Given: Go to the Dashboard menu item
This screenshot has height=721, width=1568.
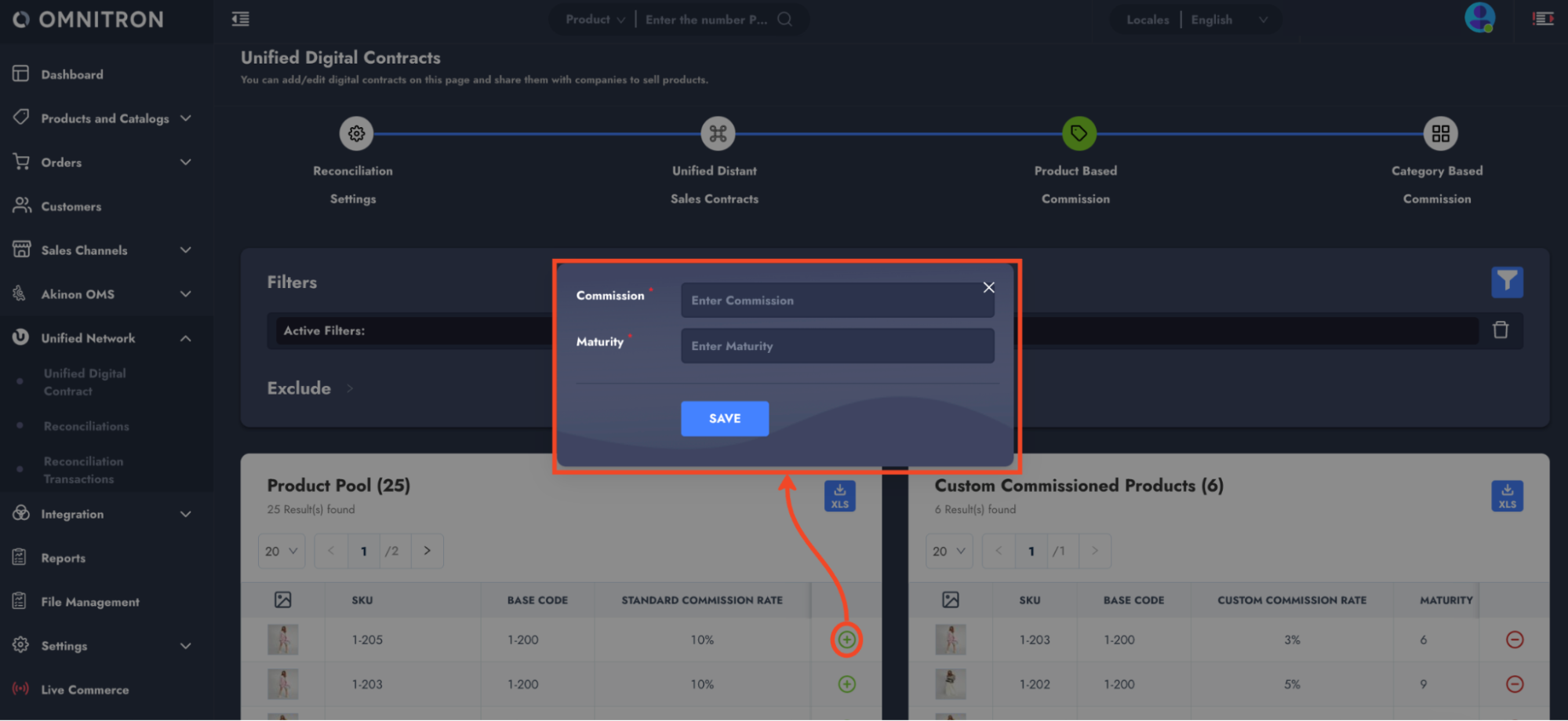Looking at the screenshot, I should 72,75.
